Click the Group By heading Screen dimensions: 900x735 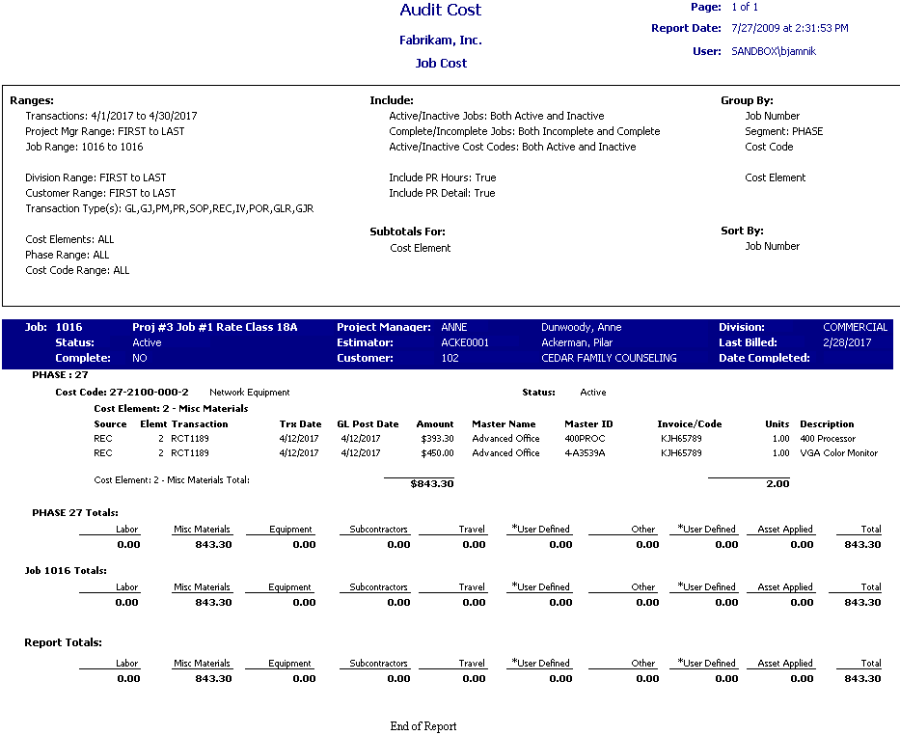pos(746,101)
